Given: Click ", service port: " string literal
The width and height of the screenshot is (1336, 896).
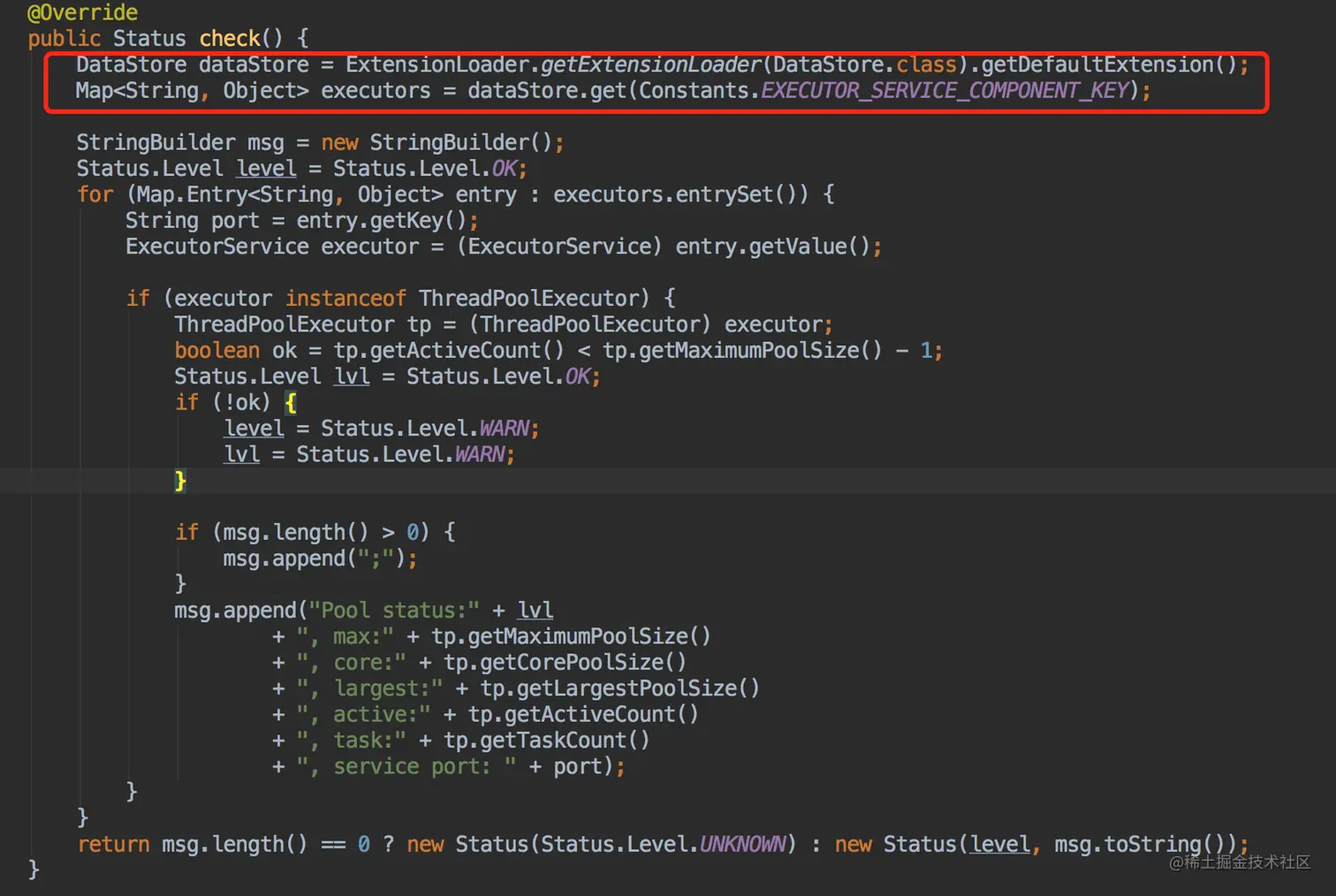Looking at the screenshot, I should coord(406,766).
